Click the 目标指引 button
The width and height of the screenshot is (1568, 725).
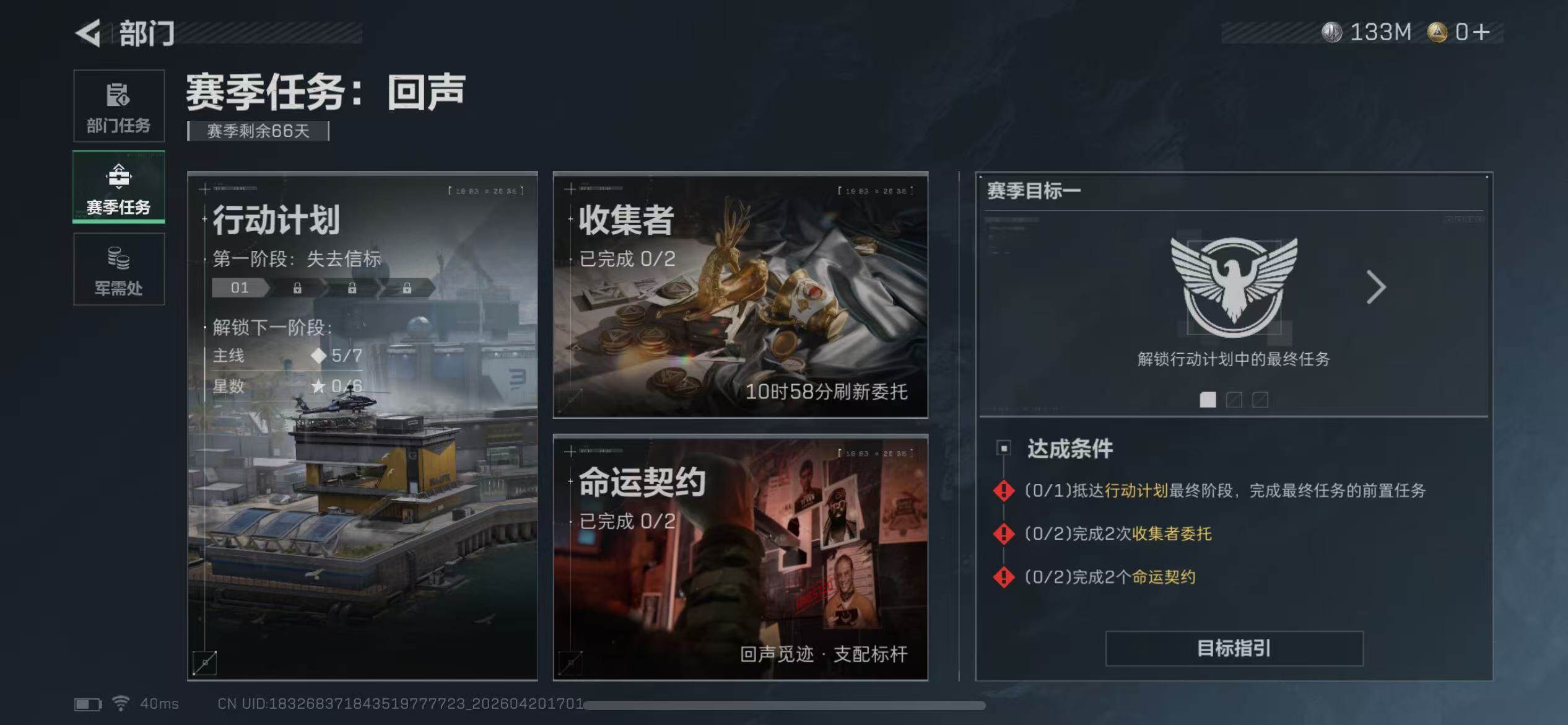point(1234,648)
